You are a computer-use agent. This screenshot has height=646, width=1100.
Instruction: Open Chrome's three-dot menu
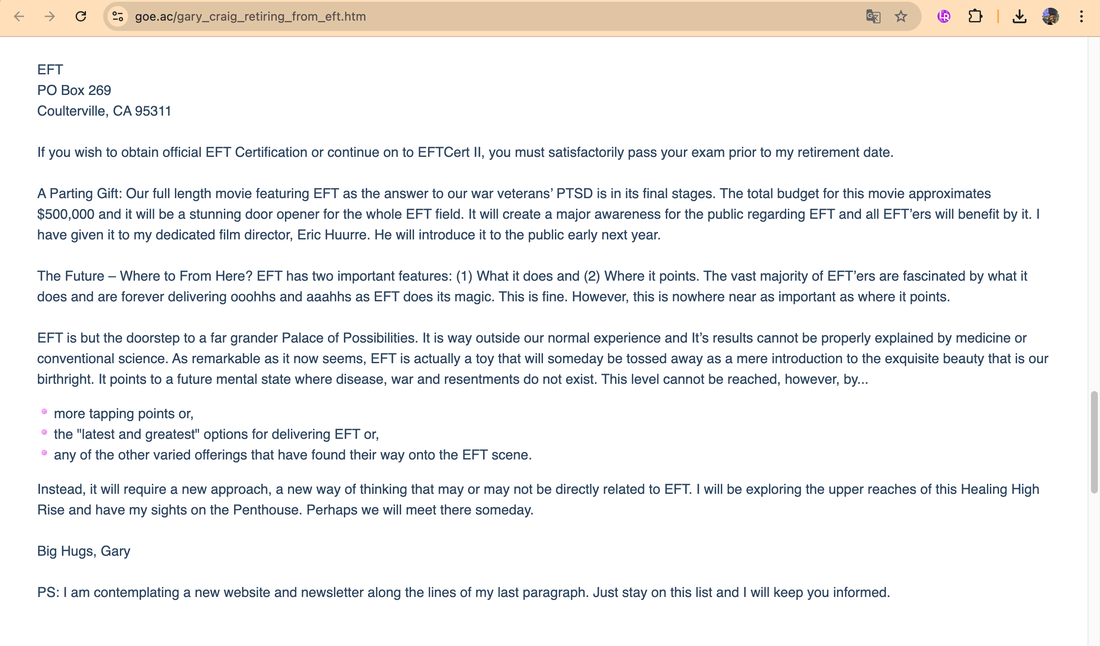tap(1081, 16)
